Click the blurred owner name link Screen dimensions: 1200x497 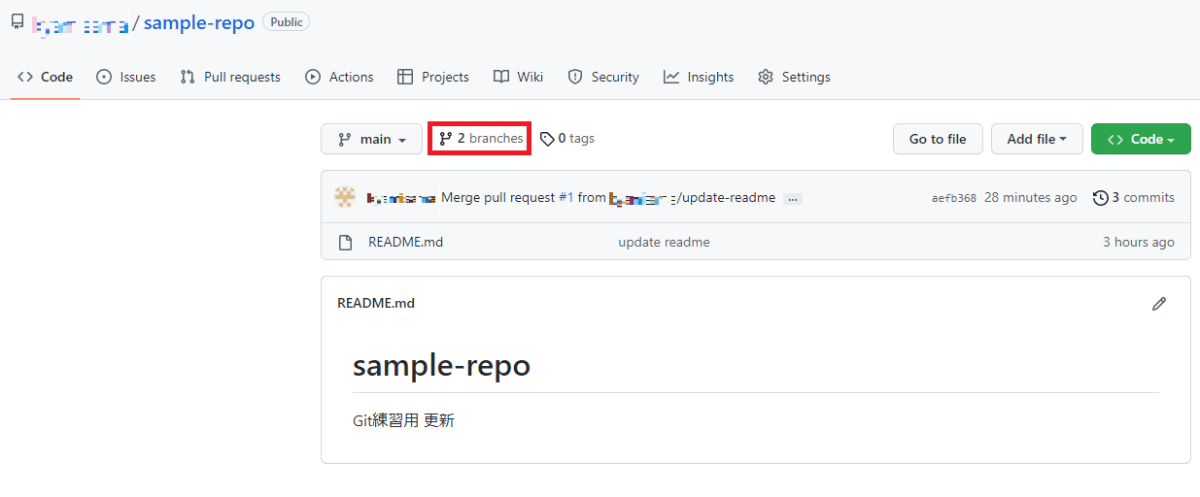[80, 24]
